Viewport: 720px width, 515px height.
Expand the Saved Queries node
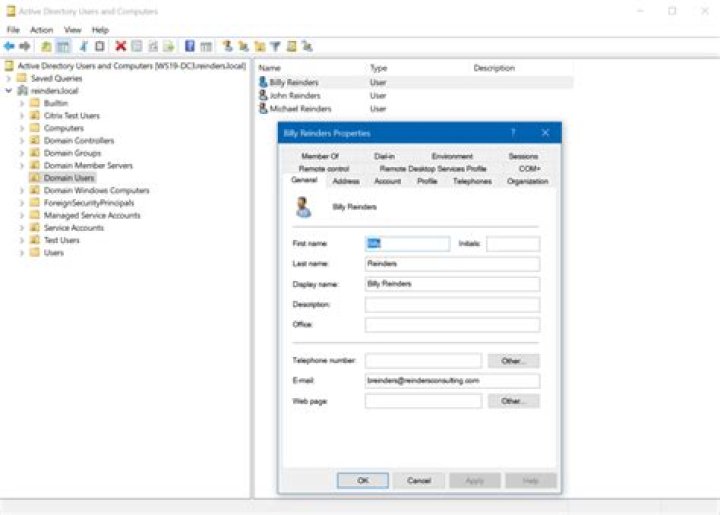point(8,78)
